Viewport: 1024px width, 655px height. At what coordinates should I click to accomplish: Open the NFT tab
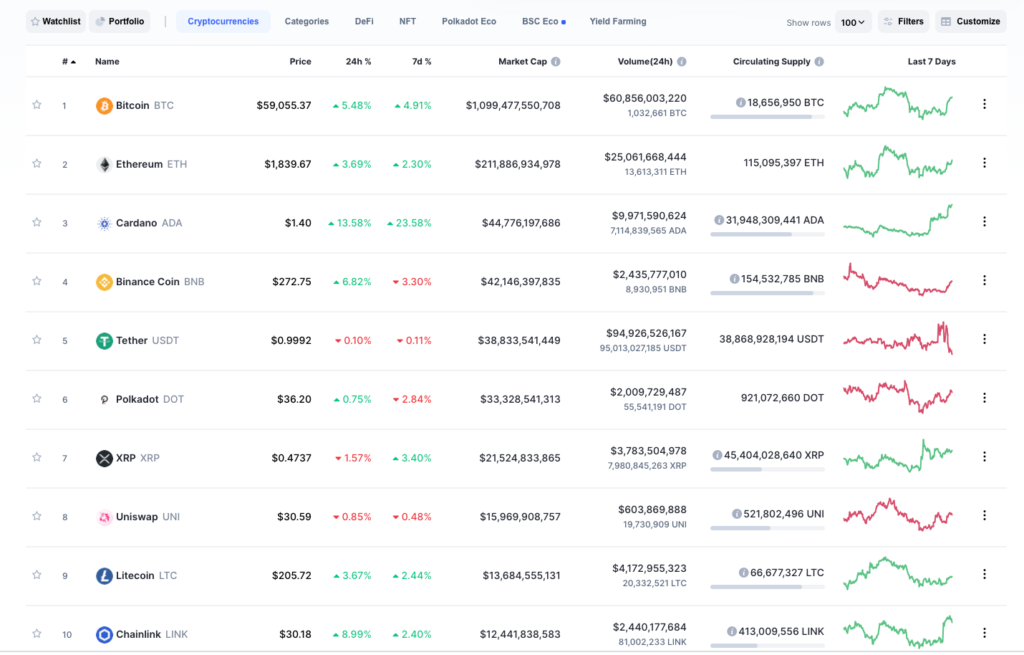[x=408, y=22]
